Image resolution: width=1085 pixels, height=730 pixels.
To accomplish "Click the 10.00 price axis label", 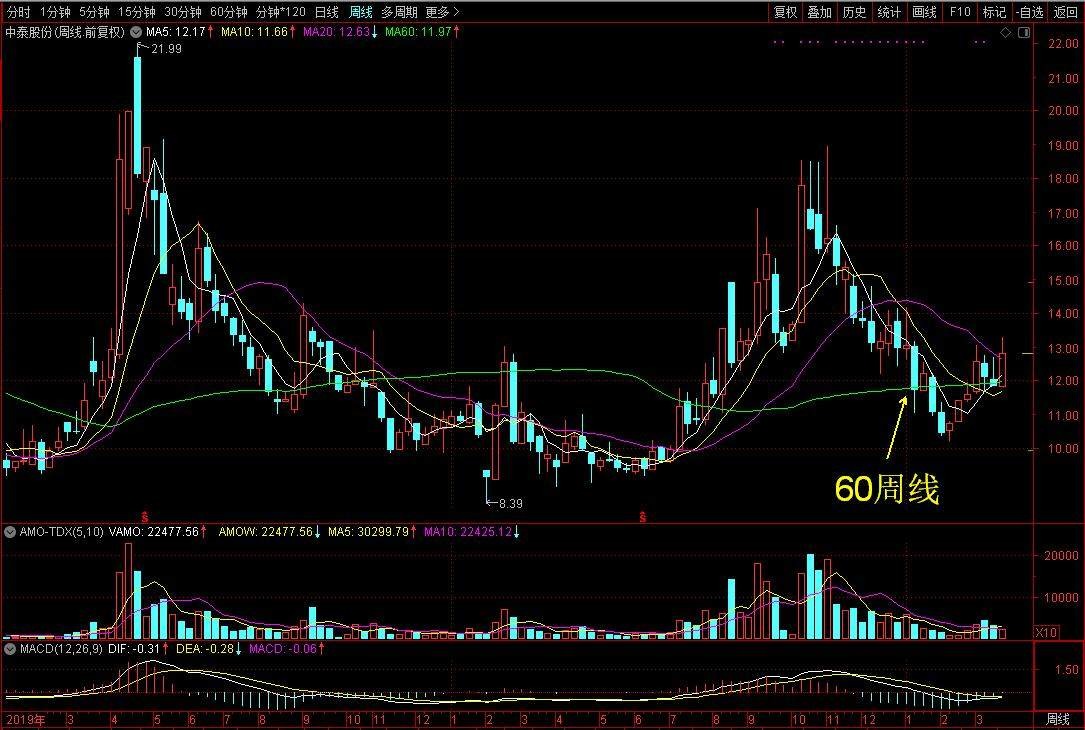I will tap(1063, 449).
